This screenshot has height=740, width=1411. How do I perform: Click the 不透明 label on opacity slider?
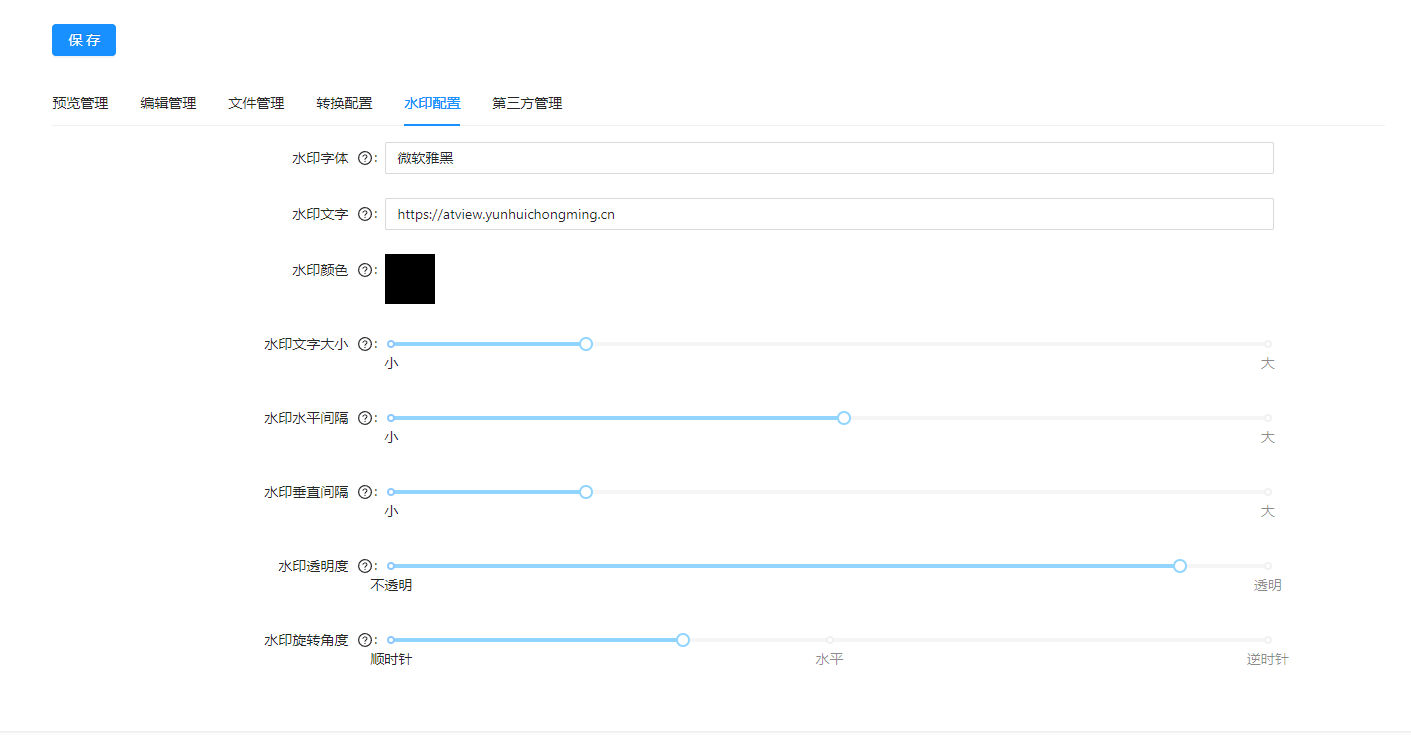click(391, 585)
